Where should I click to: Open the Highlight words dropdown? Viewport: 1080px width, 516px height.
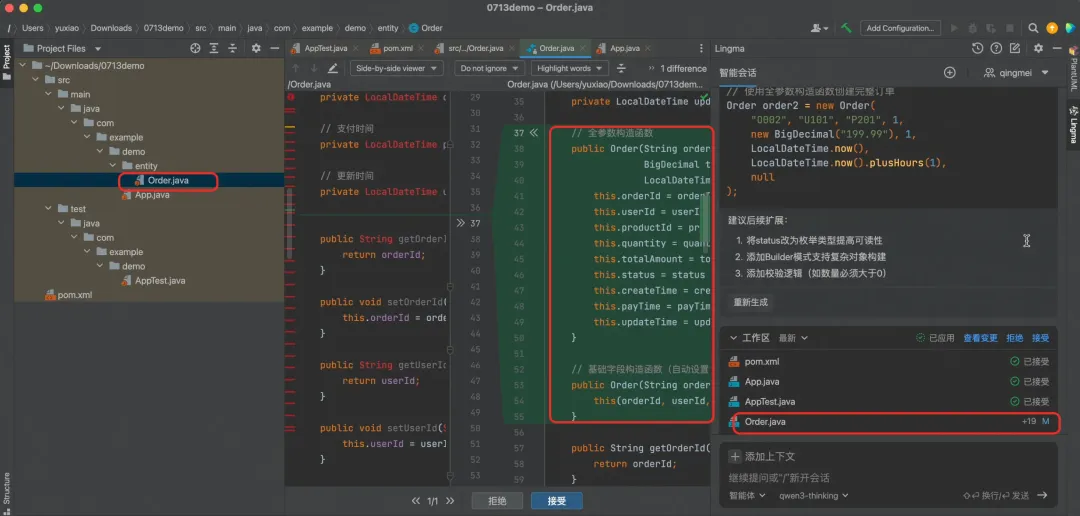click(570, 68)
